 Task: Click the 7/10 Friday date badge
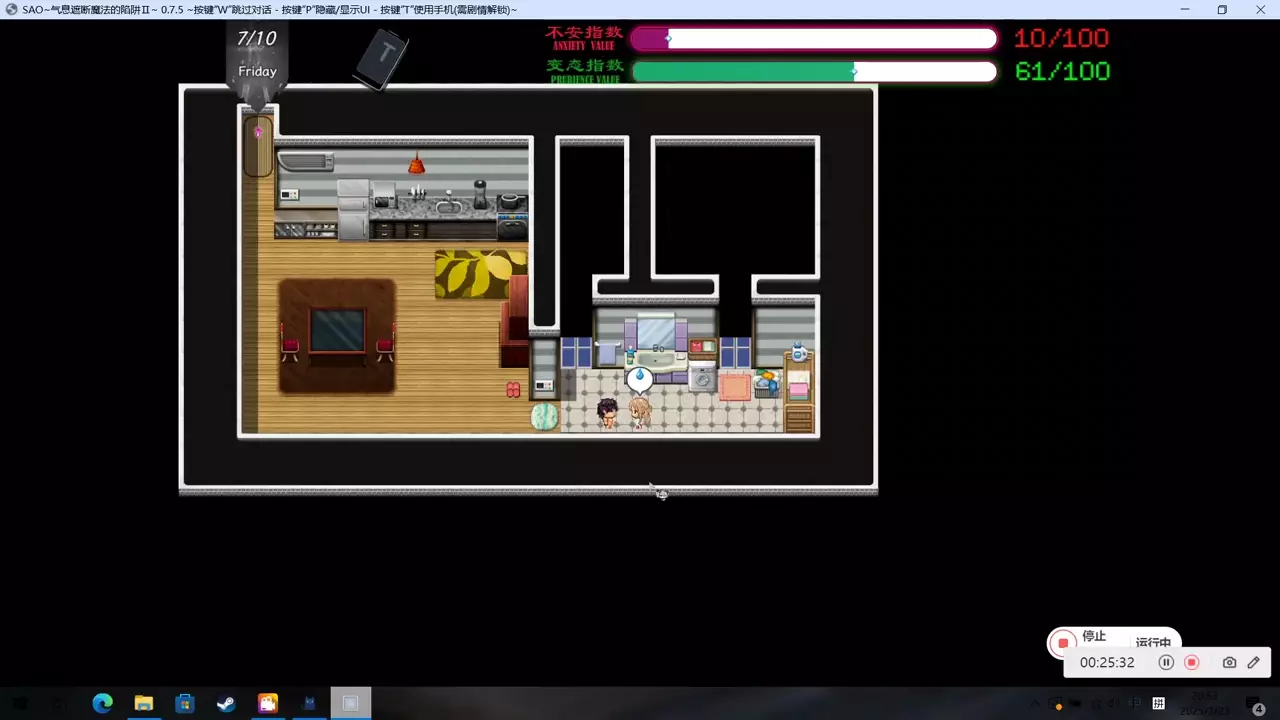click(257, 55)
